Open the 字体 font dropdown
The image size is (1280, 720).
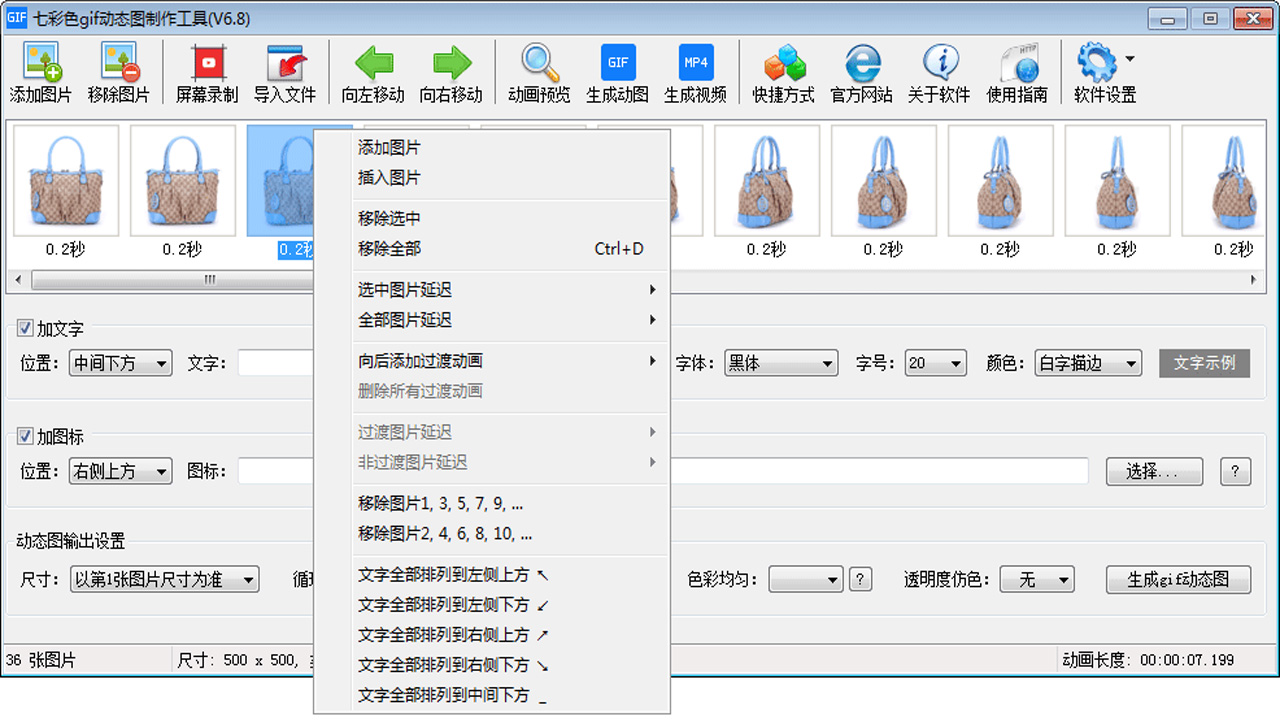coord(781,363)
